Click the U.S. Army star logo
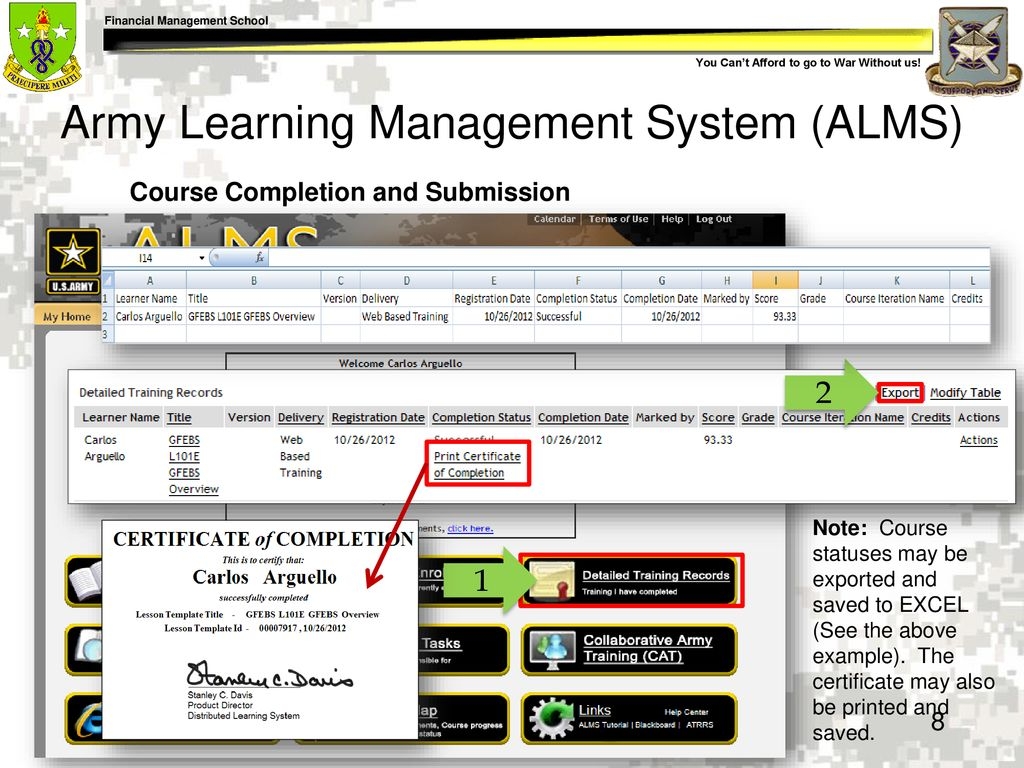The height and width of the screenshot is (768, 1024). [72, 251]
